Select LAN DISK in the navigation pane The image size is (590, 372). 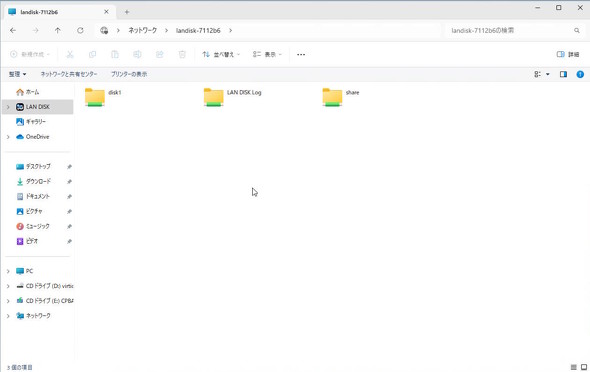coord(38,107)
